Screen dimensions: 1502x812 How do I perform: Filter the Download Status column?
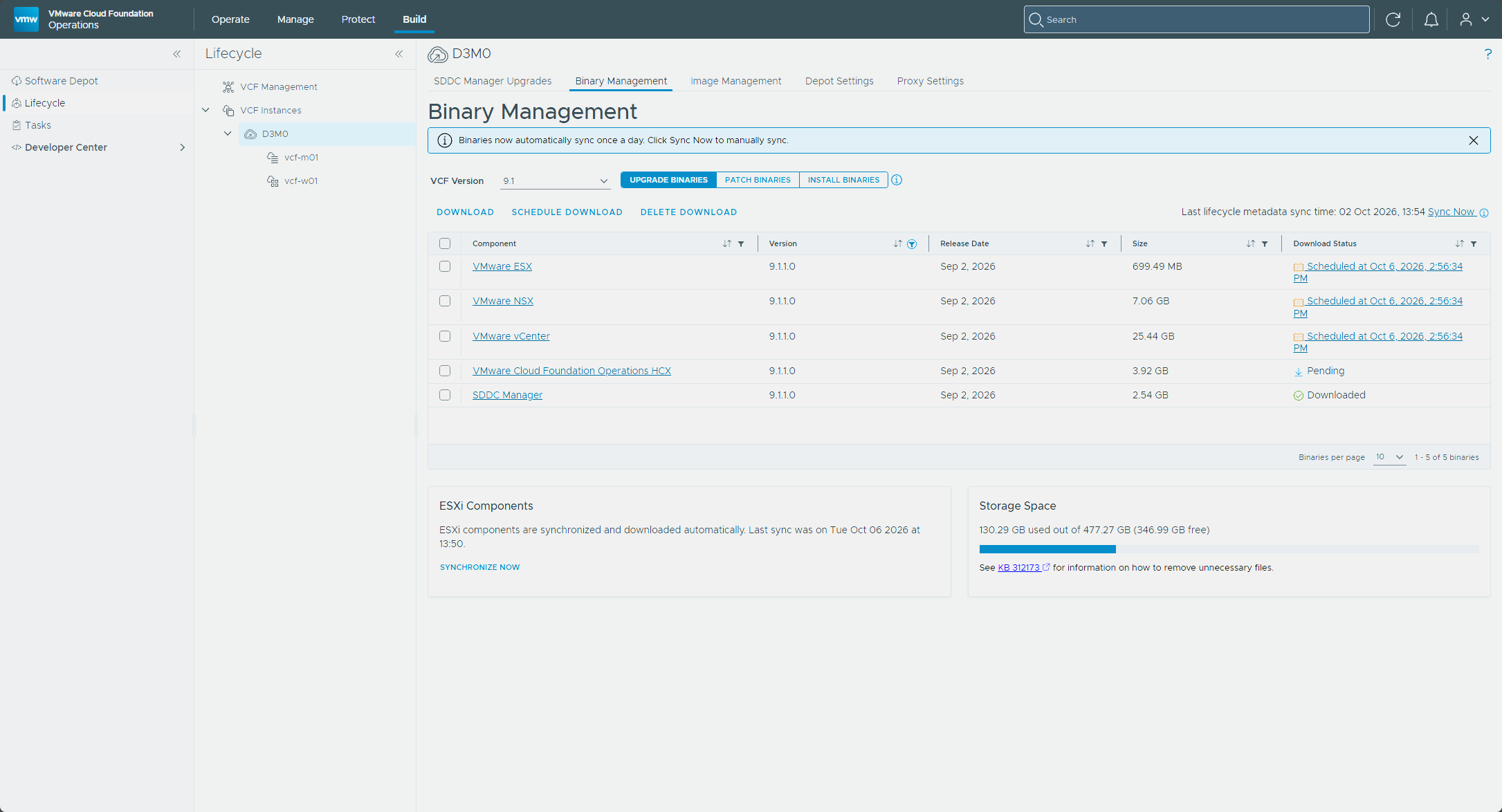pyautogui.click(x=1474, y=243)
